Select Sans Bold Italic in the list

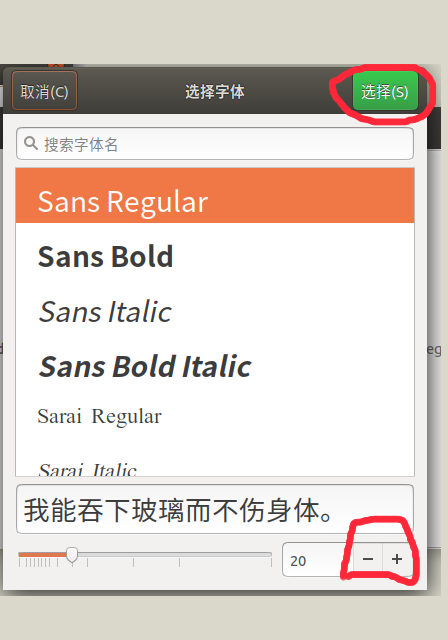(215, 366)
